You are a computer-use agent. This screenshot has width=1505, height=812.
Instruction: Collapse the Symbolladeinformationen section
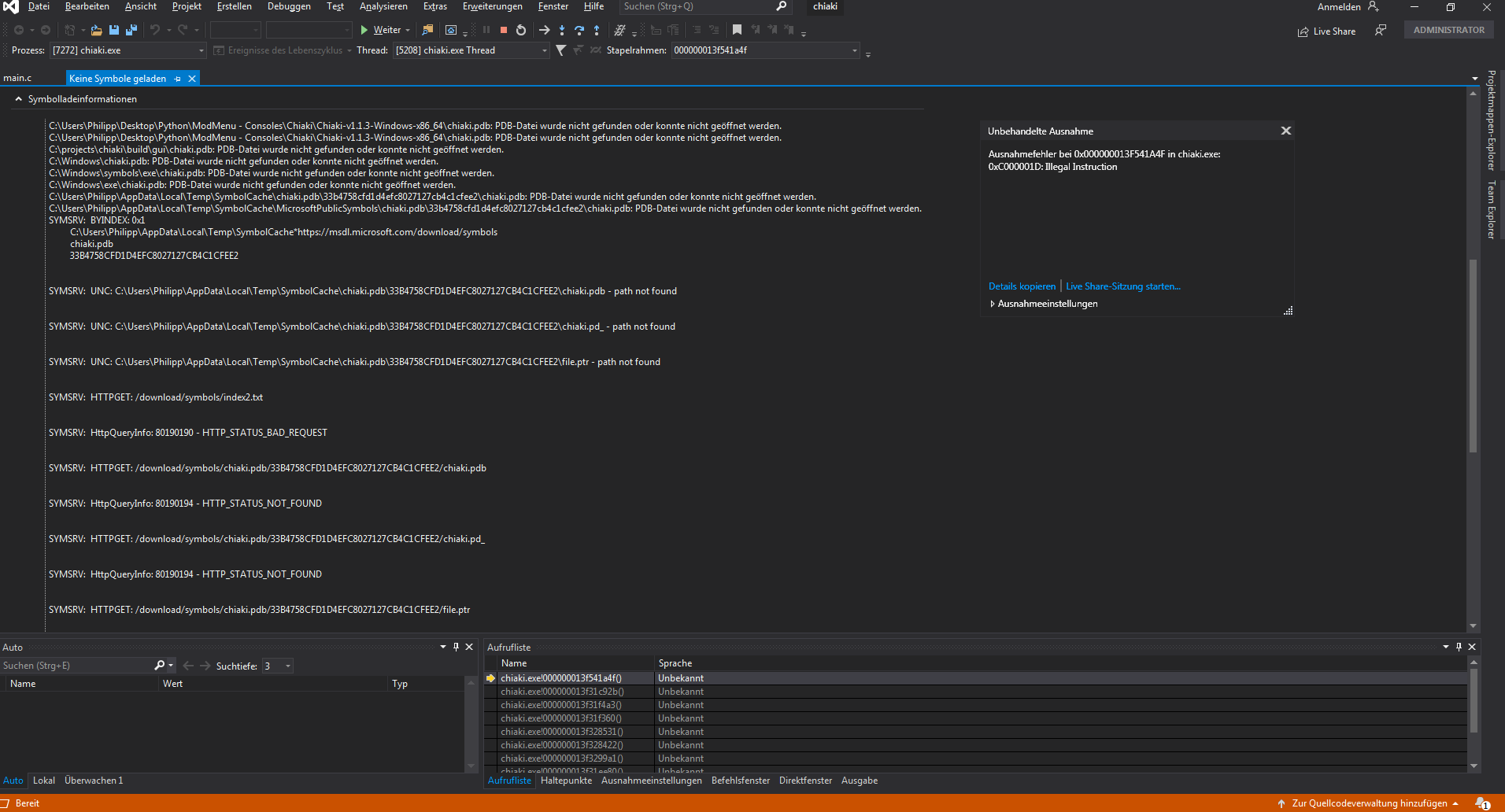[x=18, y=98]
